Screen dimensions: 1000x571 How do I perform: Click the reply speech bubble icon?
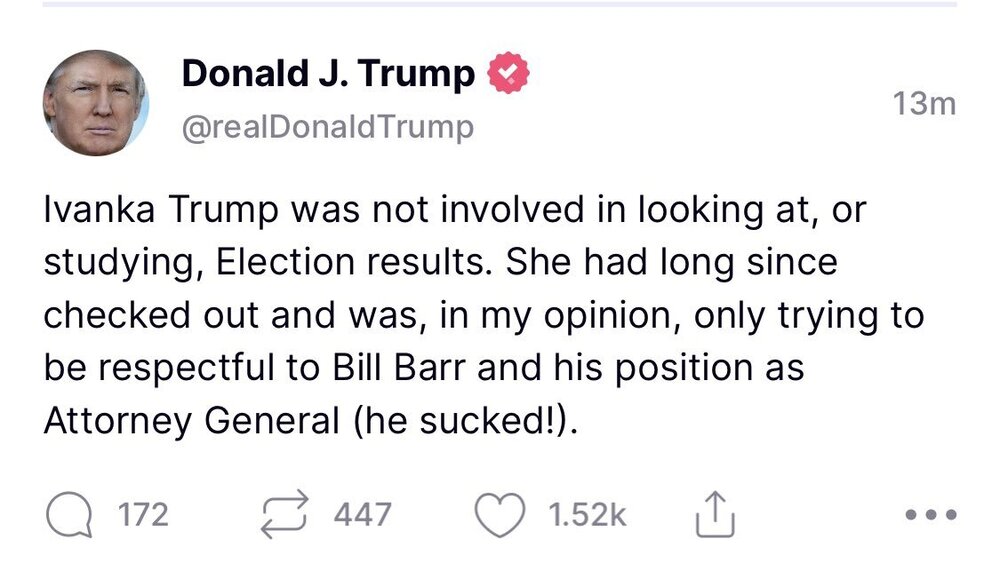click(68, 515)
